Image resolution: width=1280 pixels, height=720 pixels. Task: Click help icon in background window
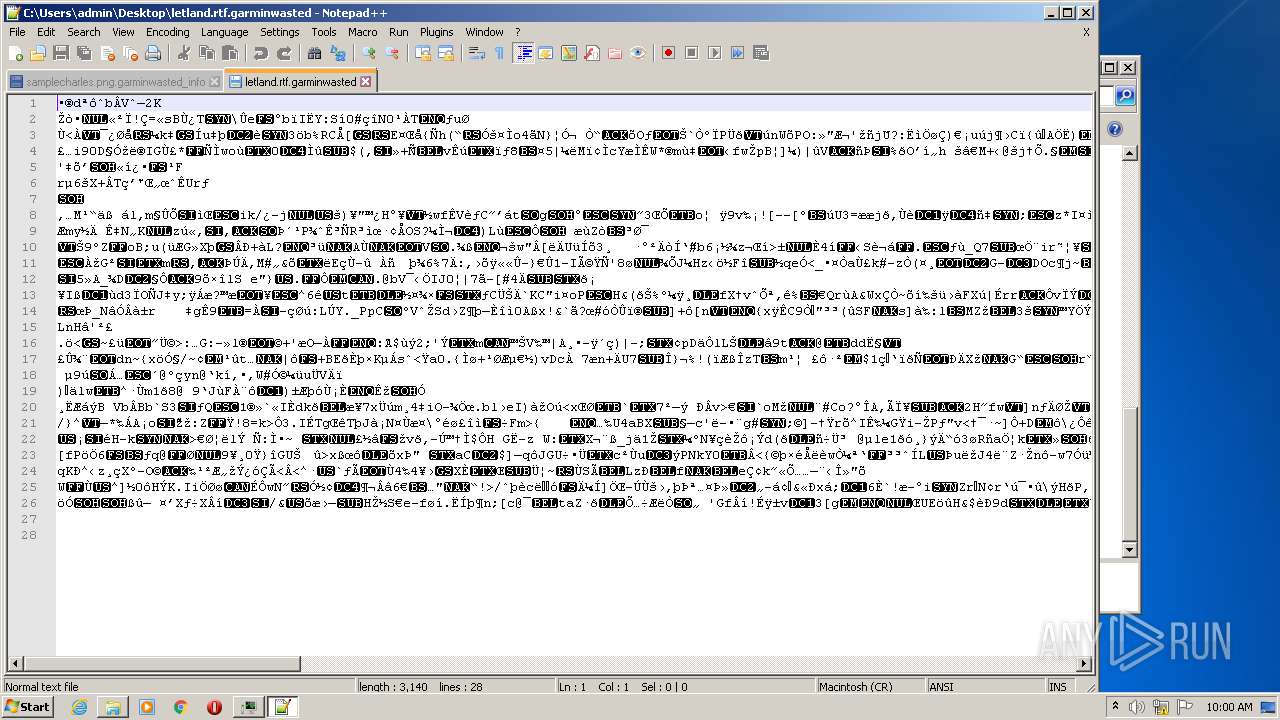[x=1115, y=129]
